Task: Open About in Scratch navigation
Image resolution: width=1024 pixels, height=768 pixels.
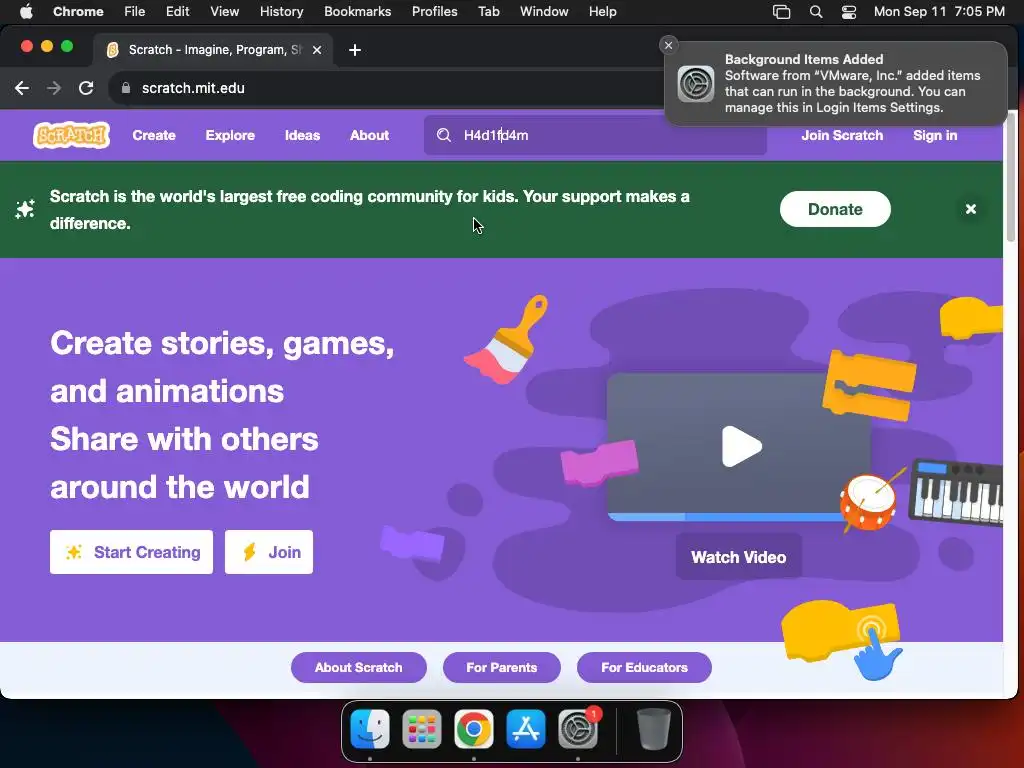Action: (x=369, y=135)
